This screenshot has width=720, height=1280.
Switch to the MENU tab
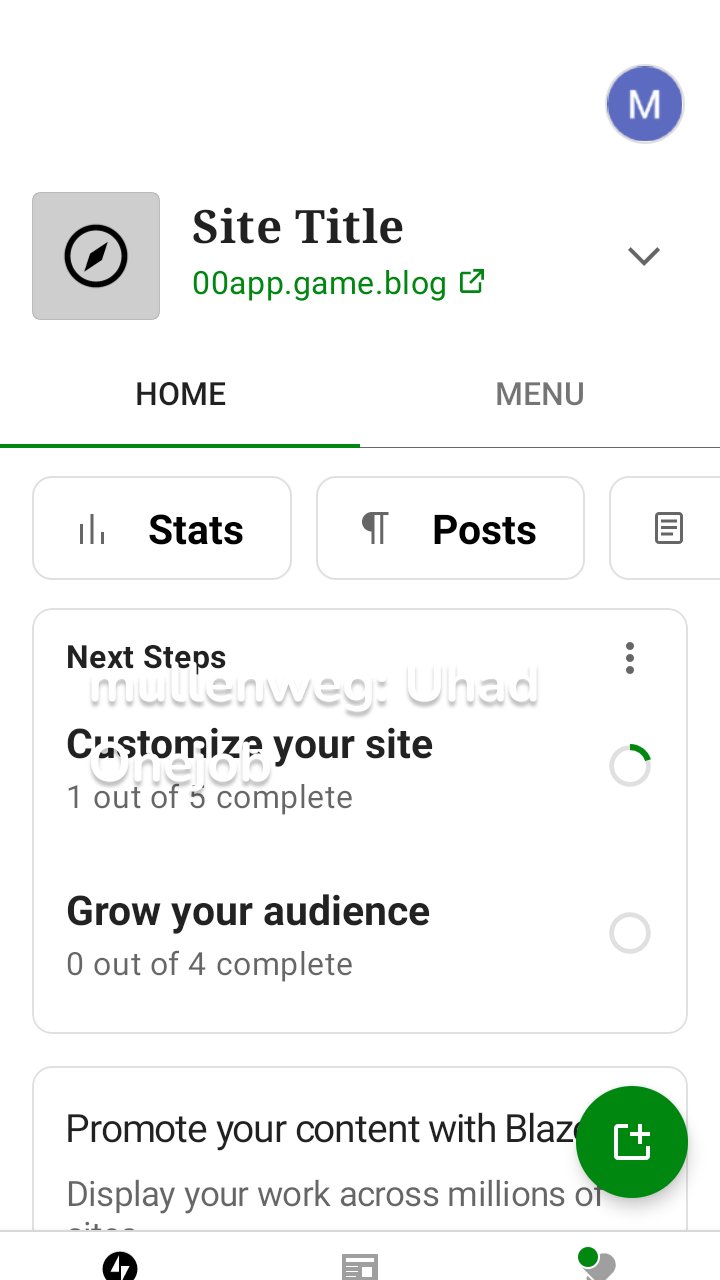click(x=540, y=394)
